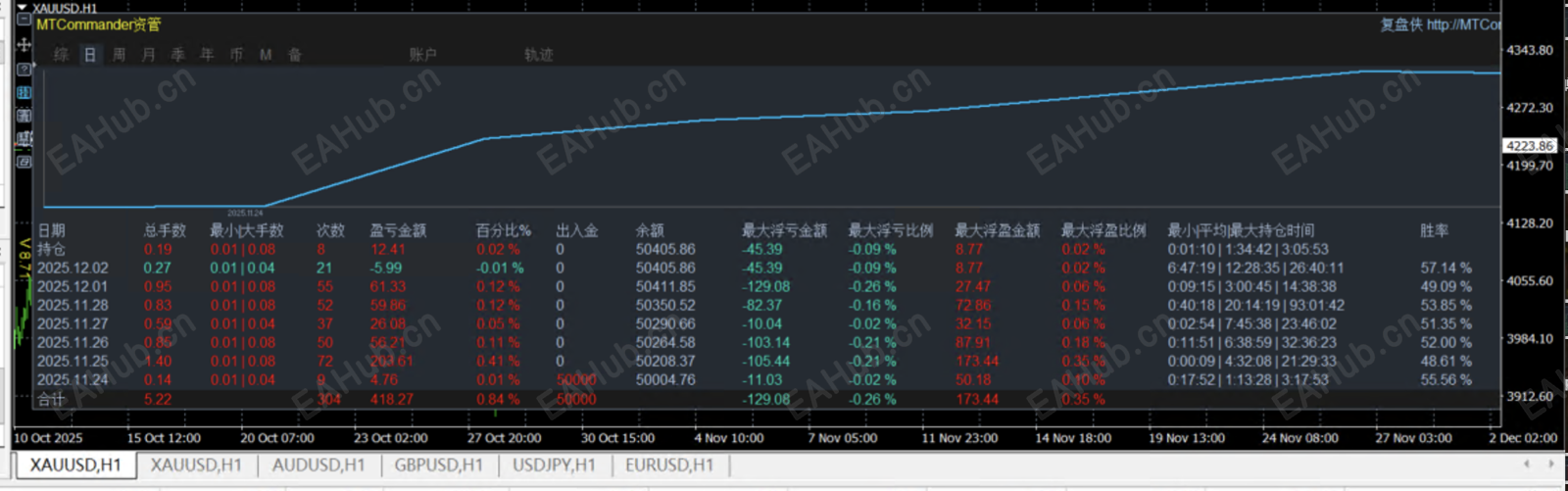
Task: Select the 合计 totals row label
Action: (51, 399)
